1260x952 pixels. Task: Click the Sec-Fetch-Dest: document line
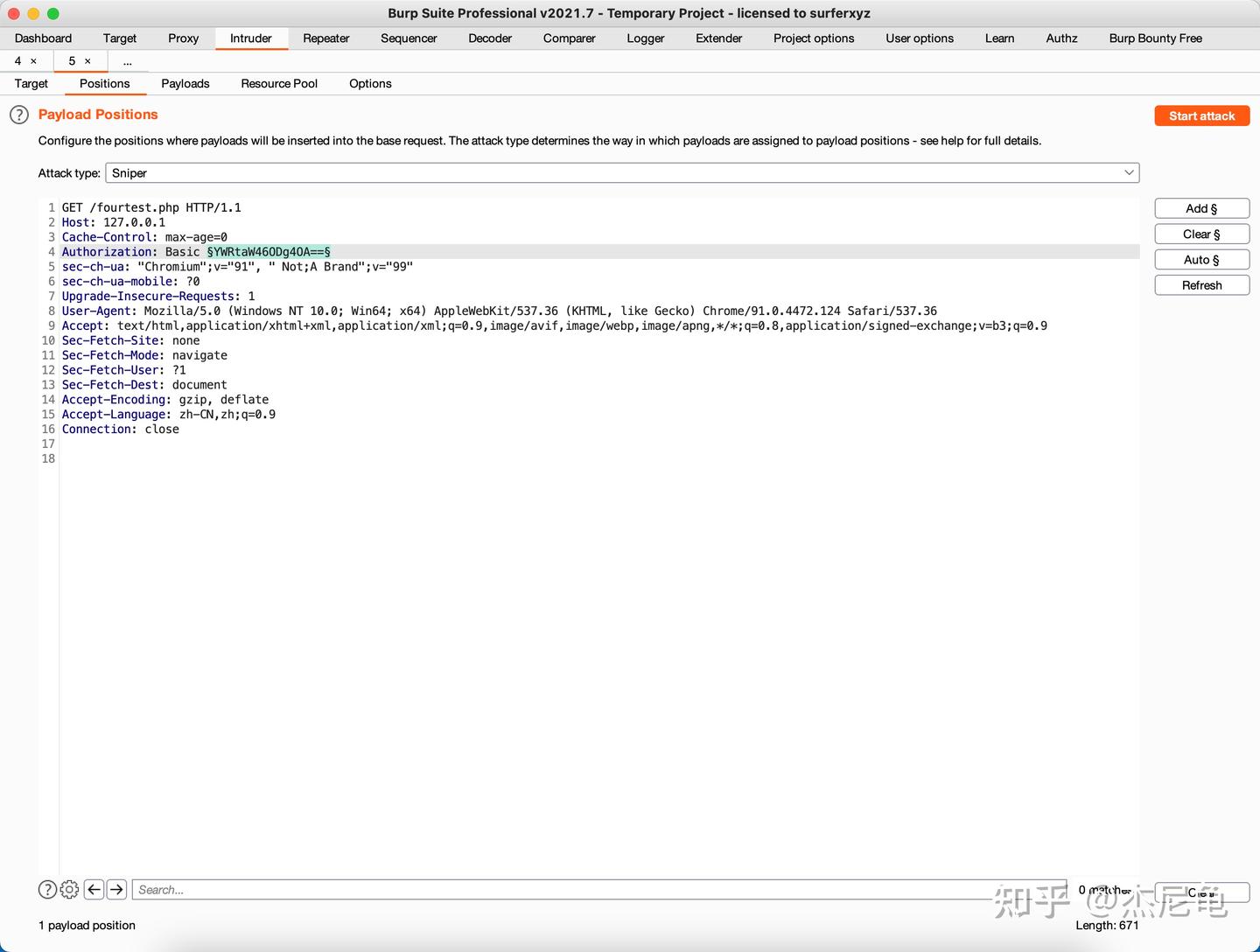[144, 385]
